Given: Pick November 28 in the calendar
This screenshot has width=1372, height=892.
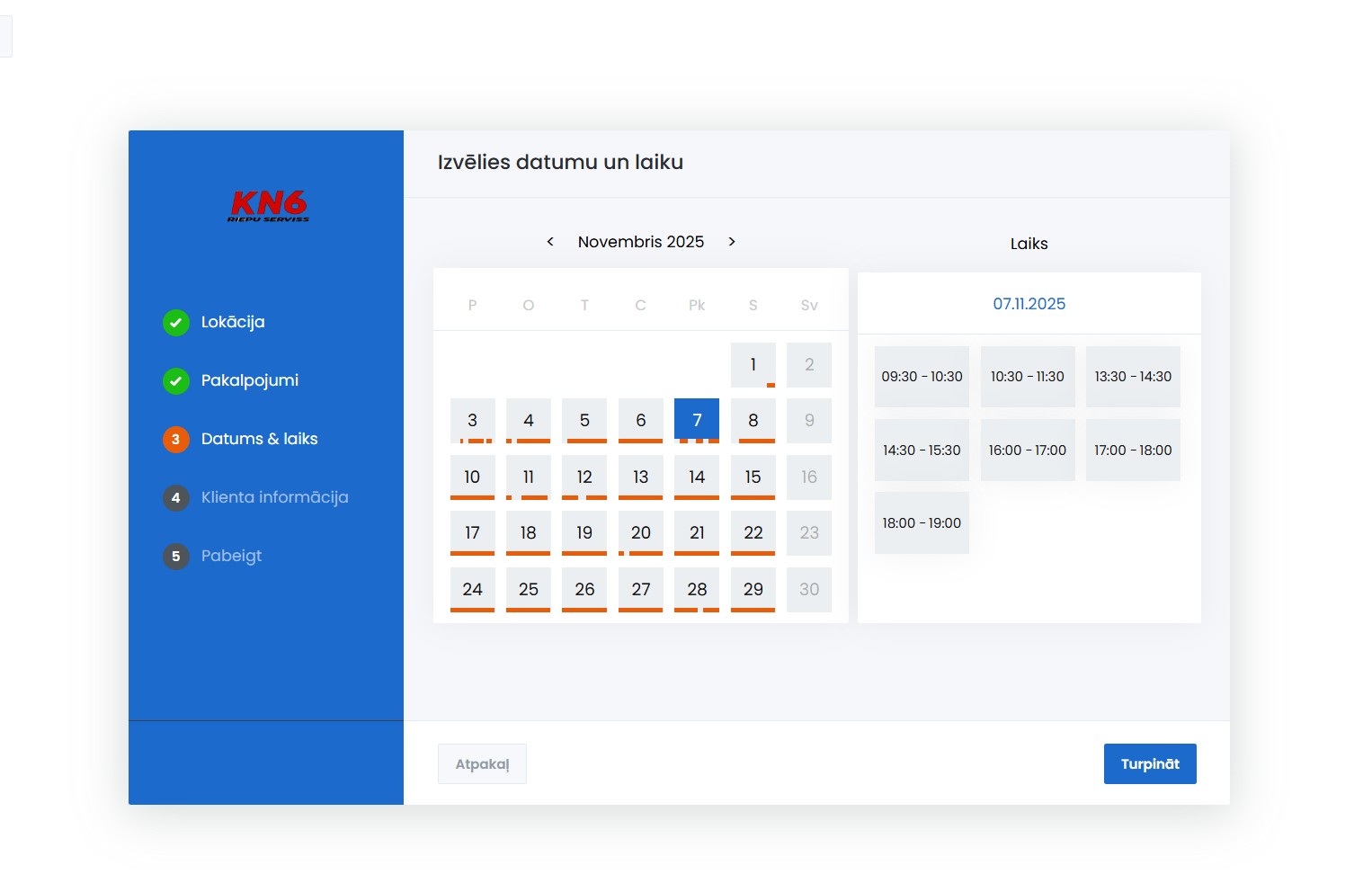Looking at the screenshot, I should pyautogui.click(x=697, y=589).
